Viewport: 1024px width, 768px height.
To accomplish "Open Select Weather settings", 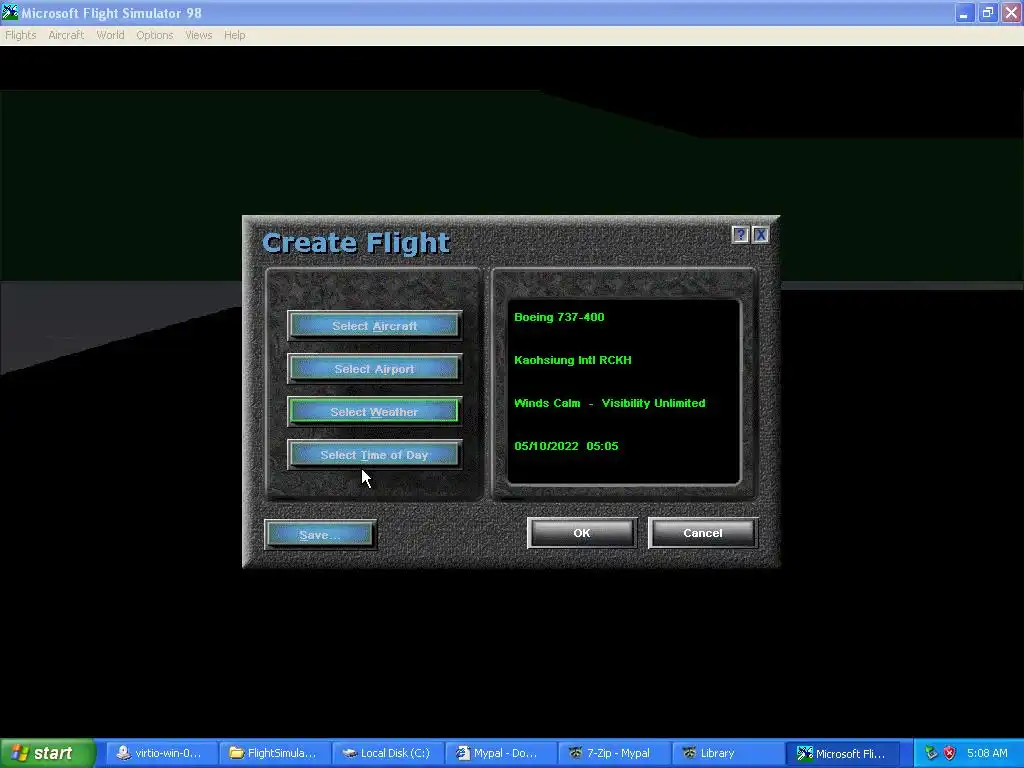I will (374, 411).
